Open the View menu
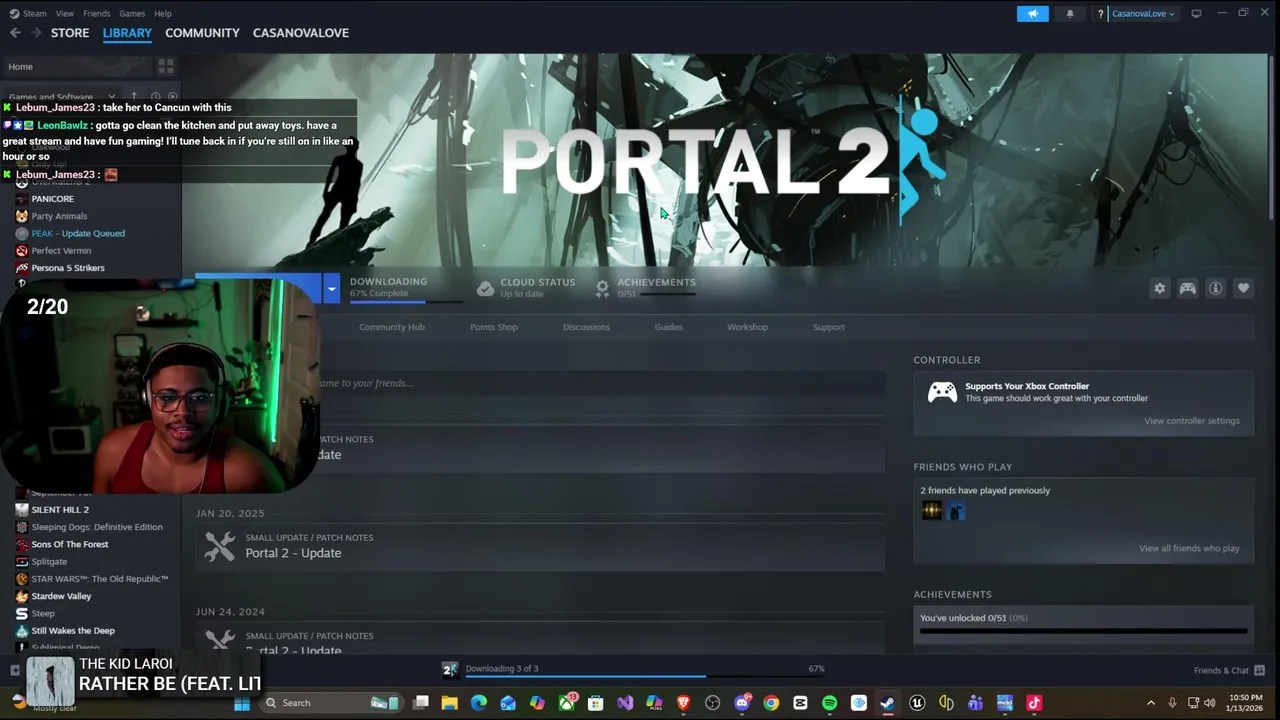 [x=65, y=14]
